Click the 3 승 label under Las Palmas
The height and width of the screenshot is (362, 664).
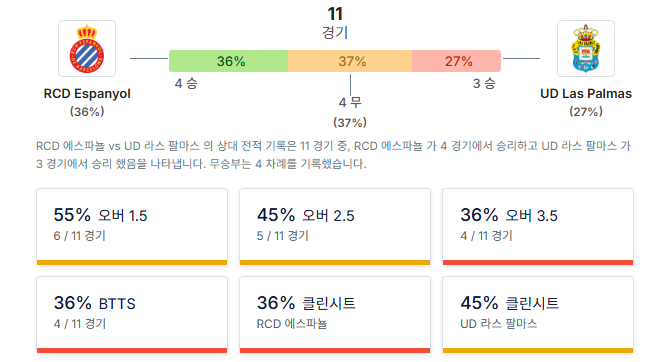click(x=484, y=83)
